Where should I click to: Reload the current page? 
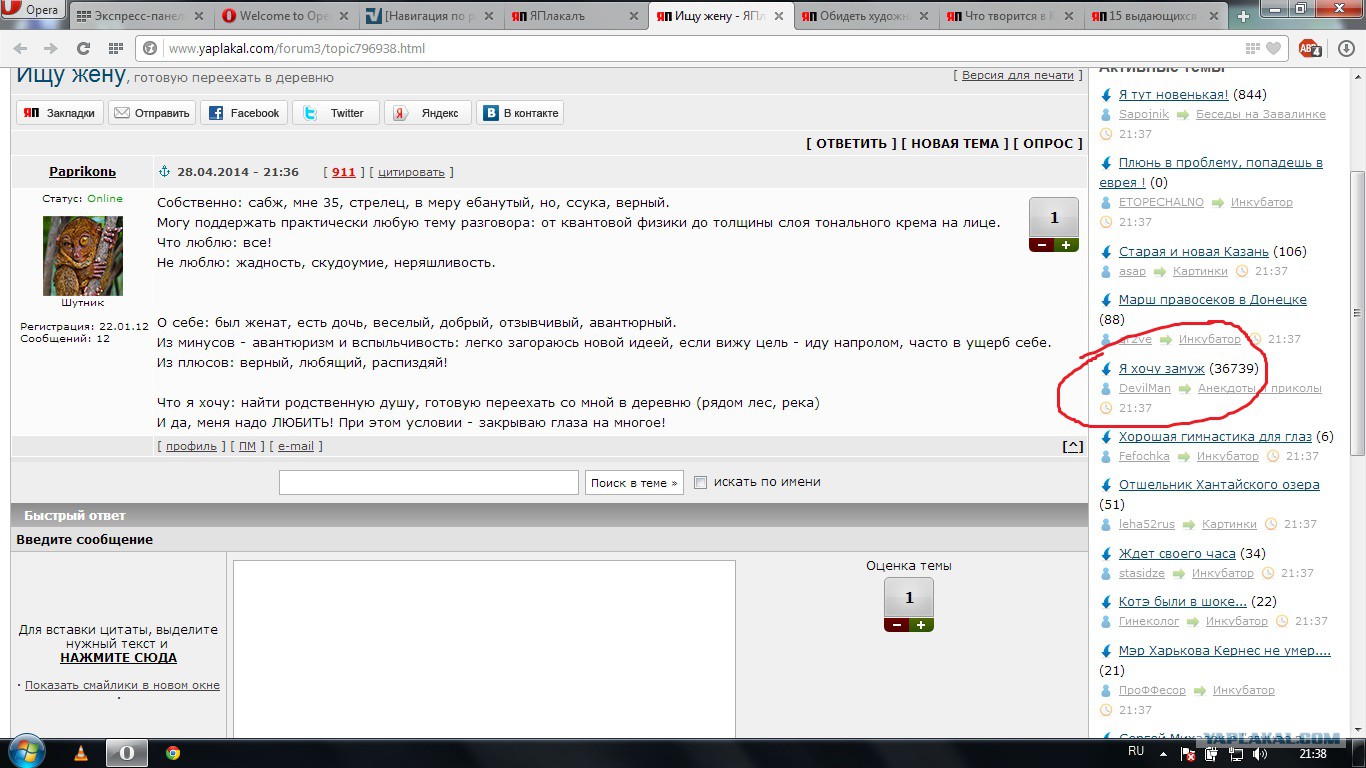coord(83,48)
